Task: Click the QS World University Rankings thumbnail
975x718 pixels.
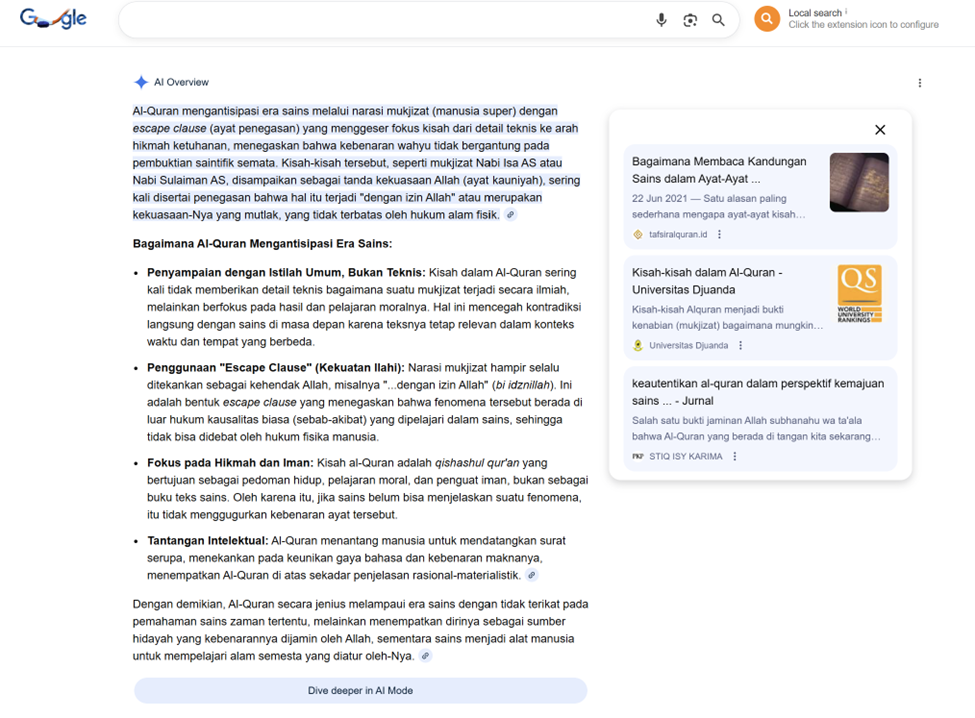Action: coord(859,293)
